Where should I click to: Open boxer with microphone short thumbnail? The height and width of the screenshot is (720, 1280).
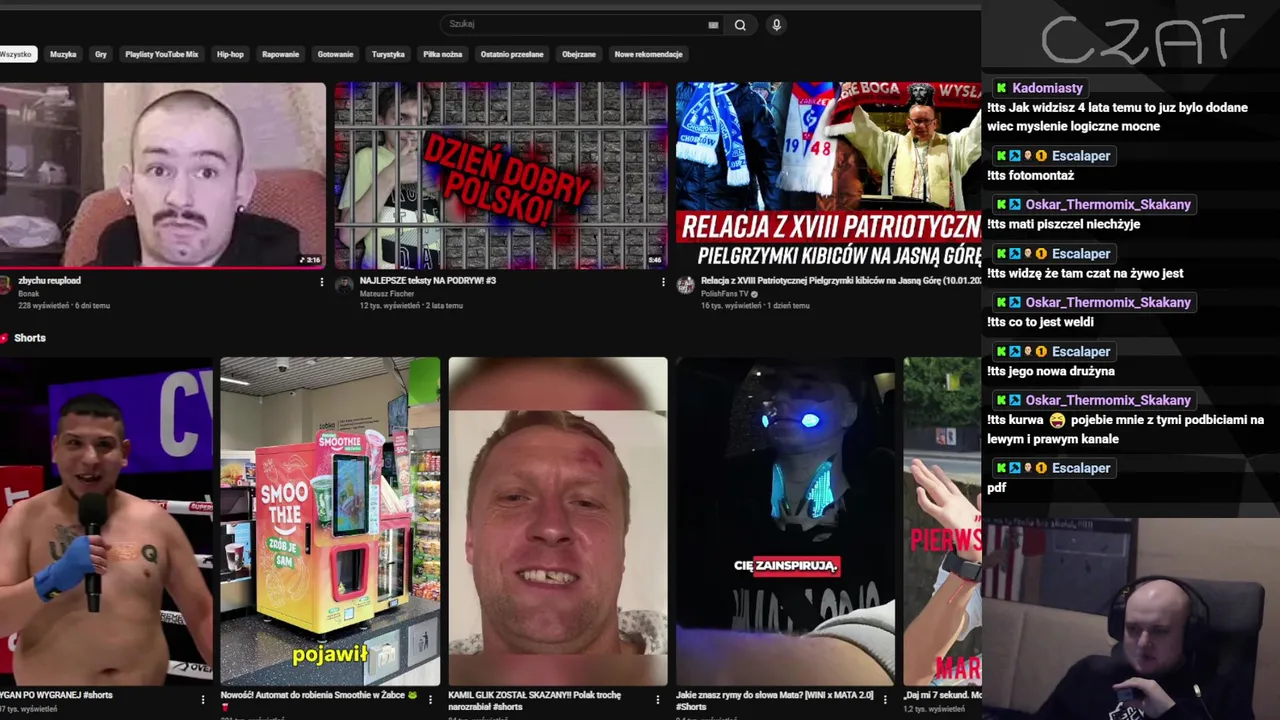pos(106,521)
